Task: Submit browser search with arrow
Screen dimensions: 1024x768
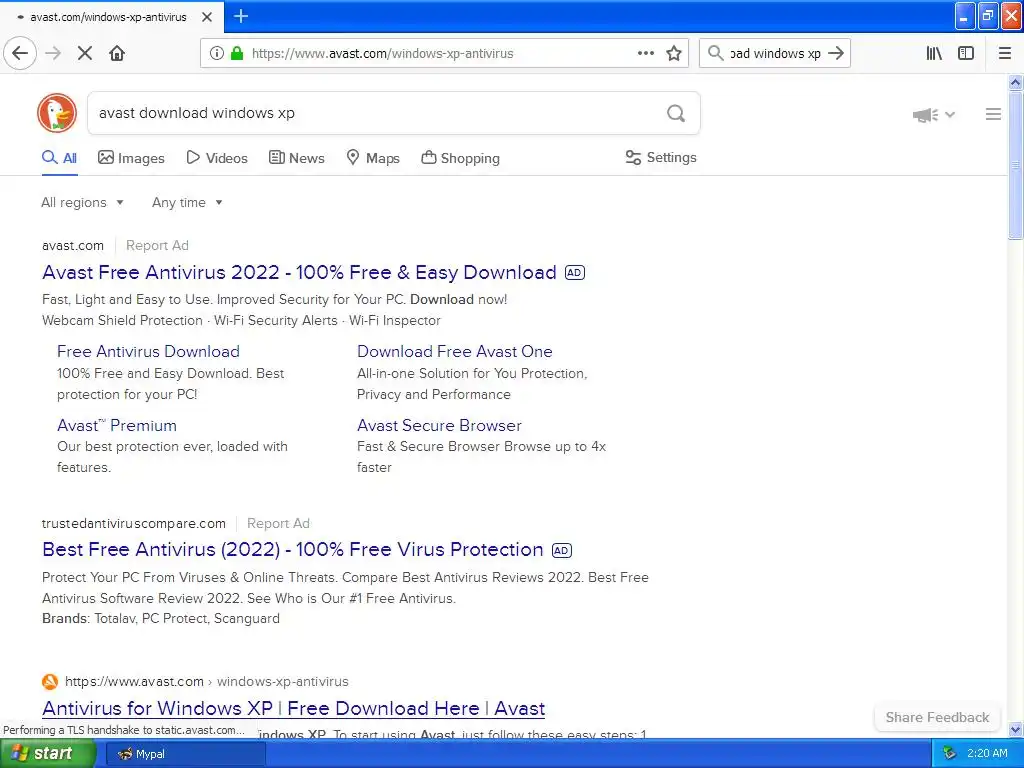Action: tap(836, 53)
